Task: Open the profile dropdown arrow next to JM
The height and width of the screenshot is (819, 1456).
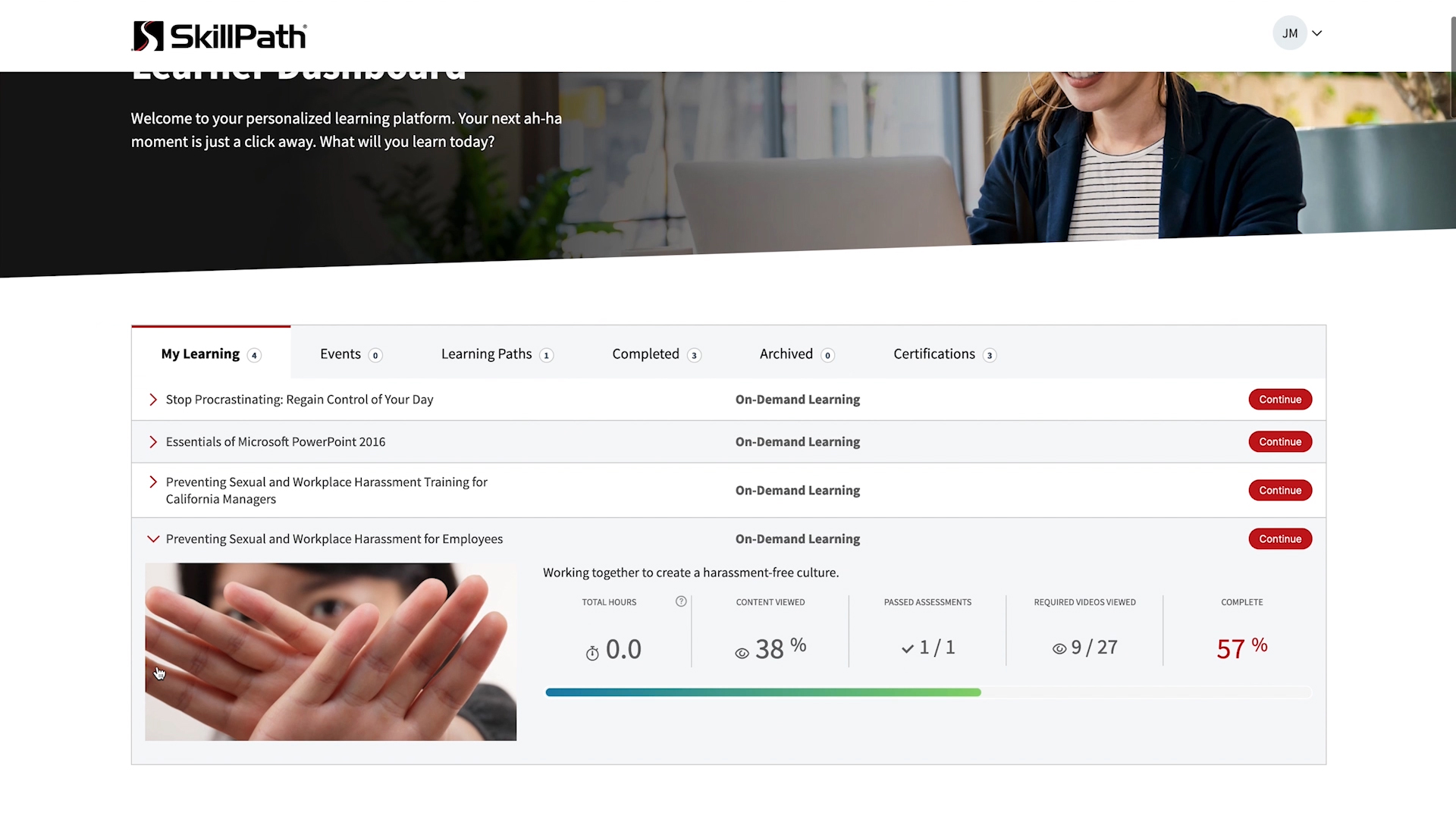Action: pyautogui.click(x=1317, y=33)
